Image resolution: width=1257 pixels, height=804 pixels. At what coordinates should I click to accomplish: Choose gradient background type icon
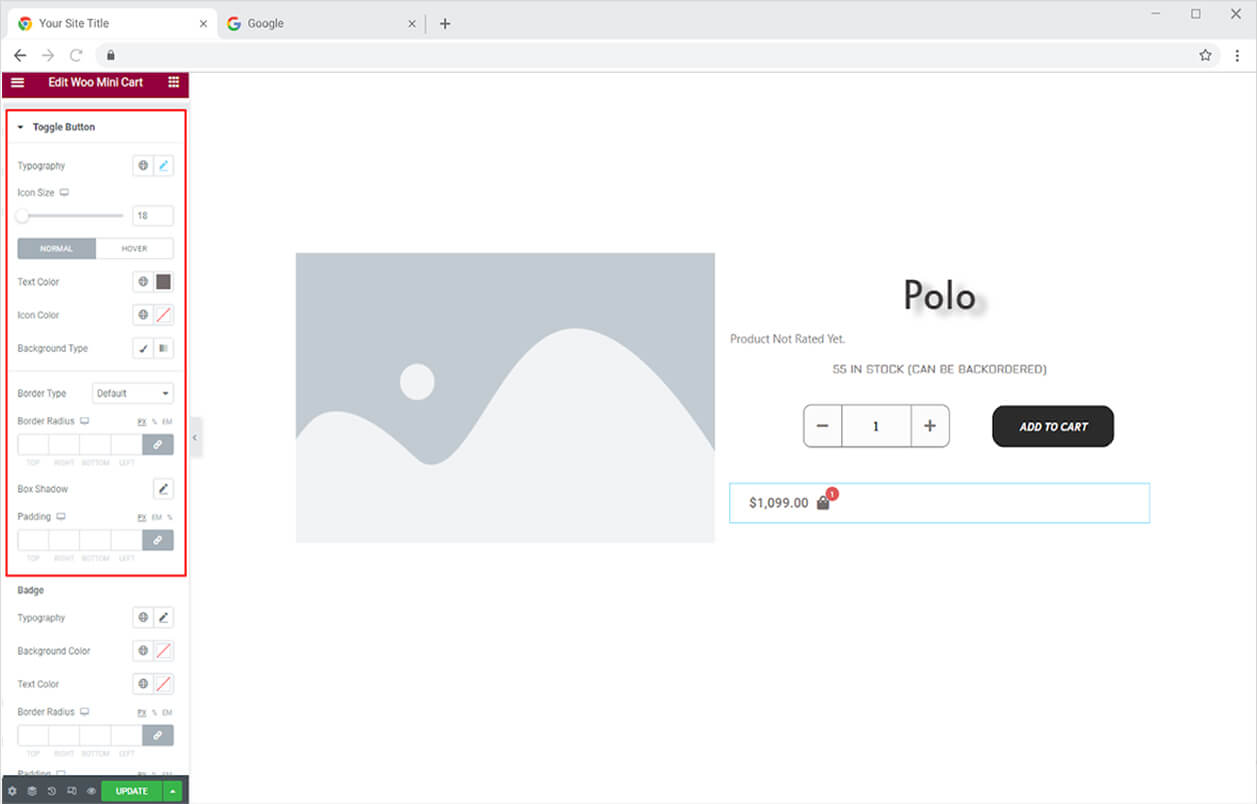[x=164, y=349]
